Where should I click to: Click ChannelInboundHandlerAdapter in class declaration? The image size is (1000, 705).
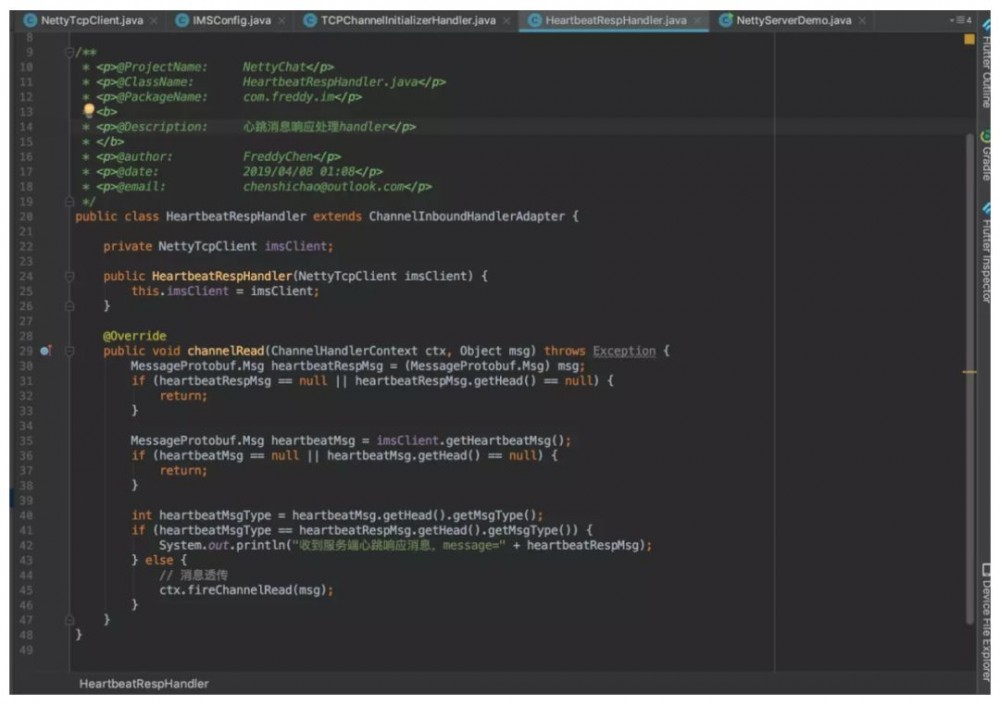[x=466, y=216]
